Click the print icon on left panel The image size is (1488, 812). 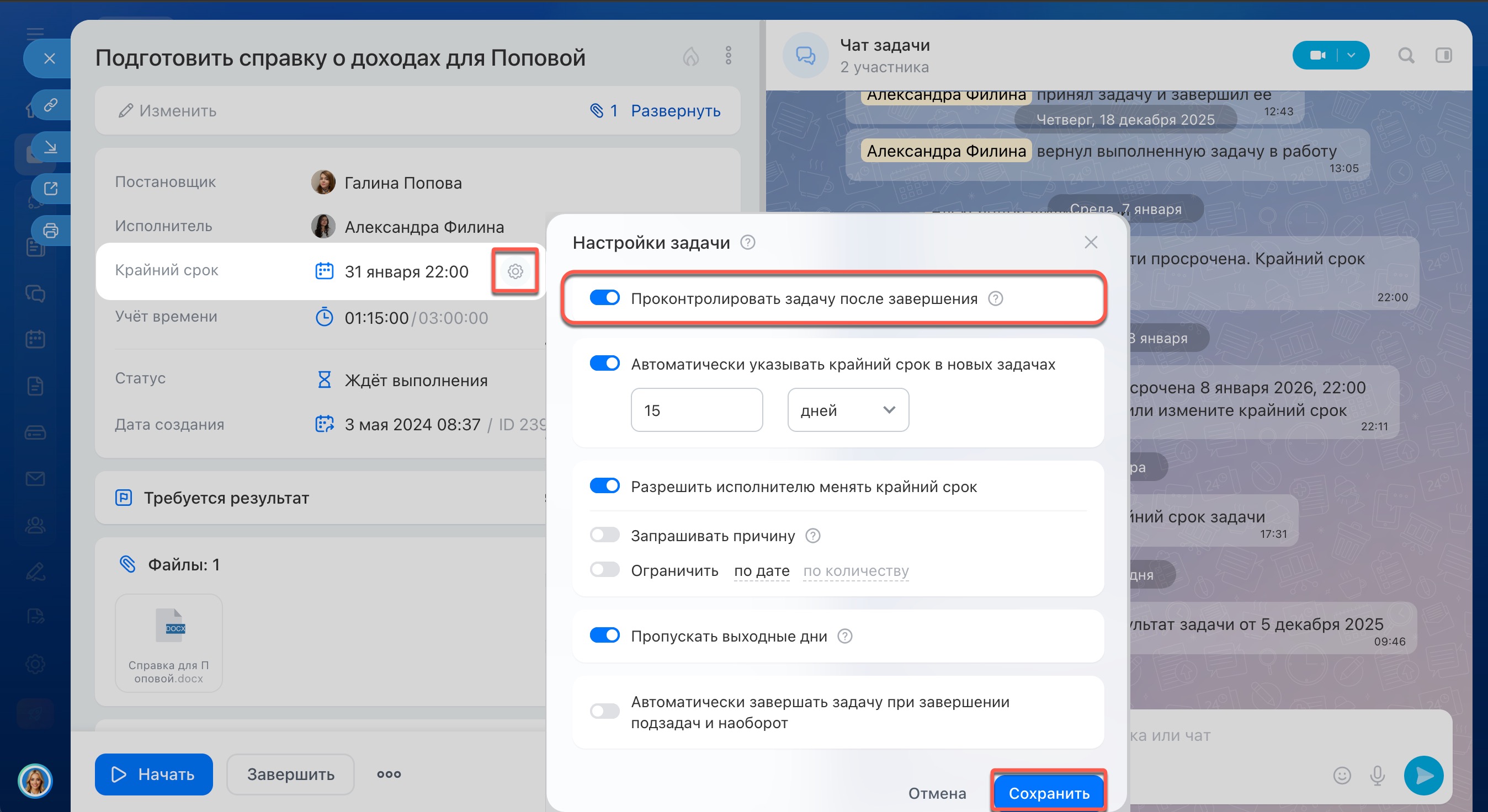click(x=51, y=231)
